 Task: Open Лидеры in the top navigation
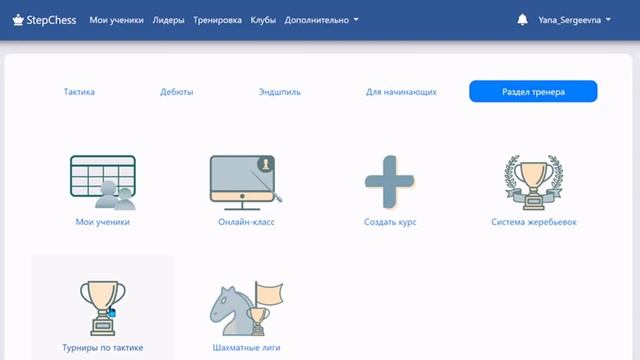(168, 20)
